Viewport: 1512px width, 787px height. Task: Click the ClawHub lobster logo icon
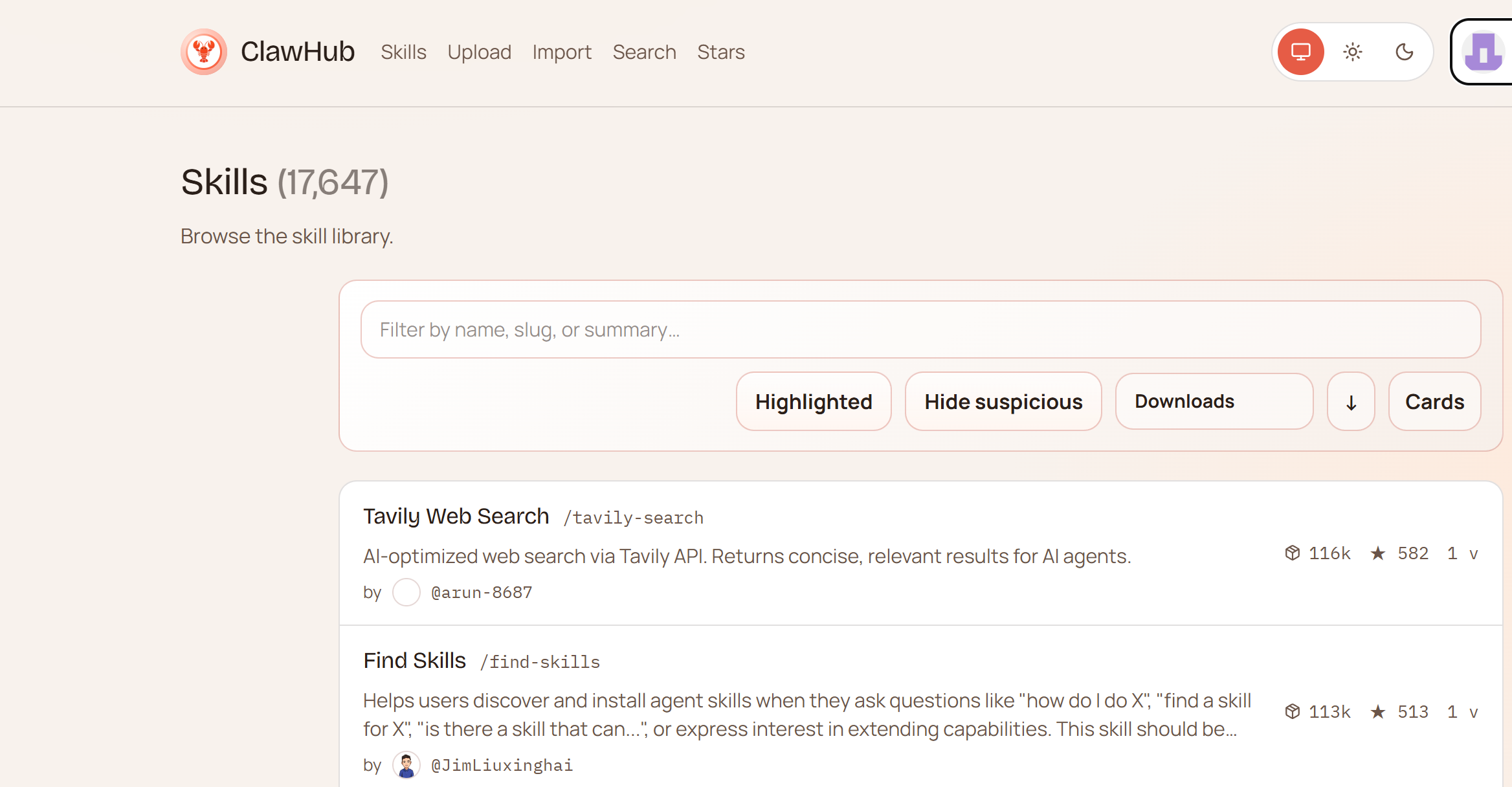click(x=204, y=52)
